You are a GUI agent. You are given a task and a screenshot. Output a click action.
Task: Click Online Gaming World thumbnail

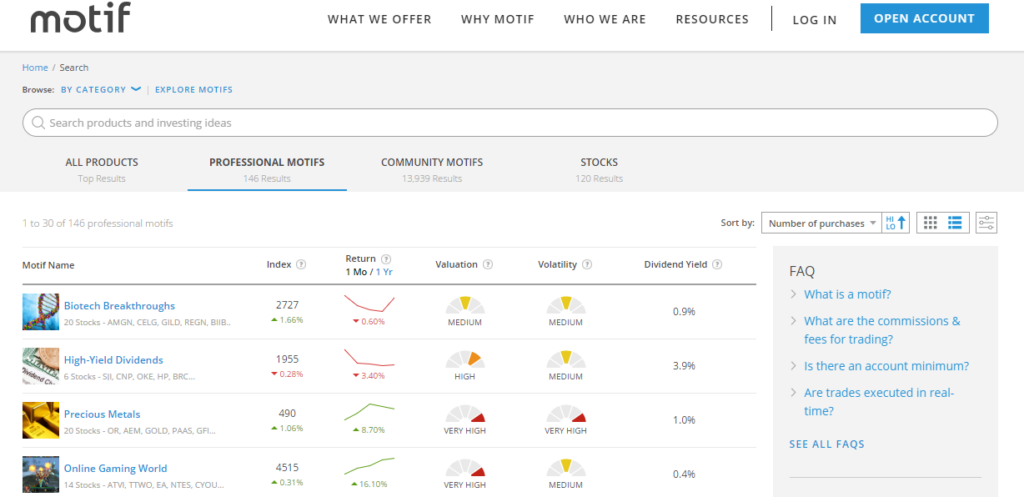(40, 474)
